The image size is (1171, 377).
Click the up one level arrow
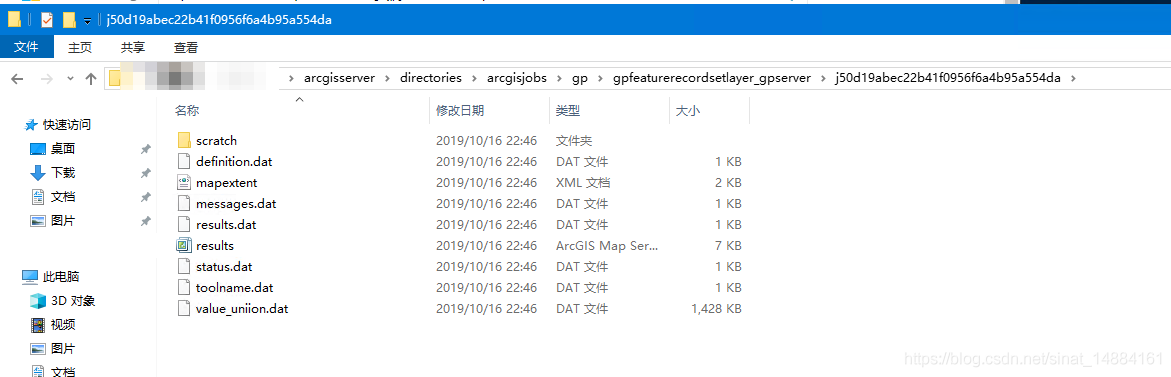click(91, 78)
